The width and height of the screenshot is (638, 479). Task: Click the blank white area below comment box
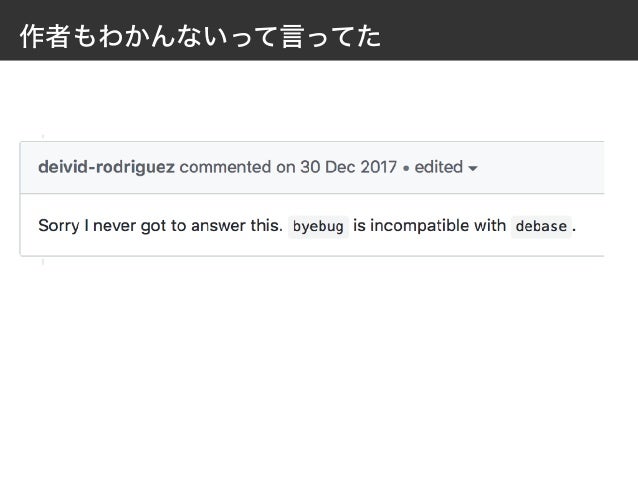[x=319, y=366]
